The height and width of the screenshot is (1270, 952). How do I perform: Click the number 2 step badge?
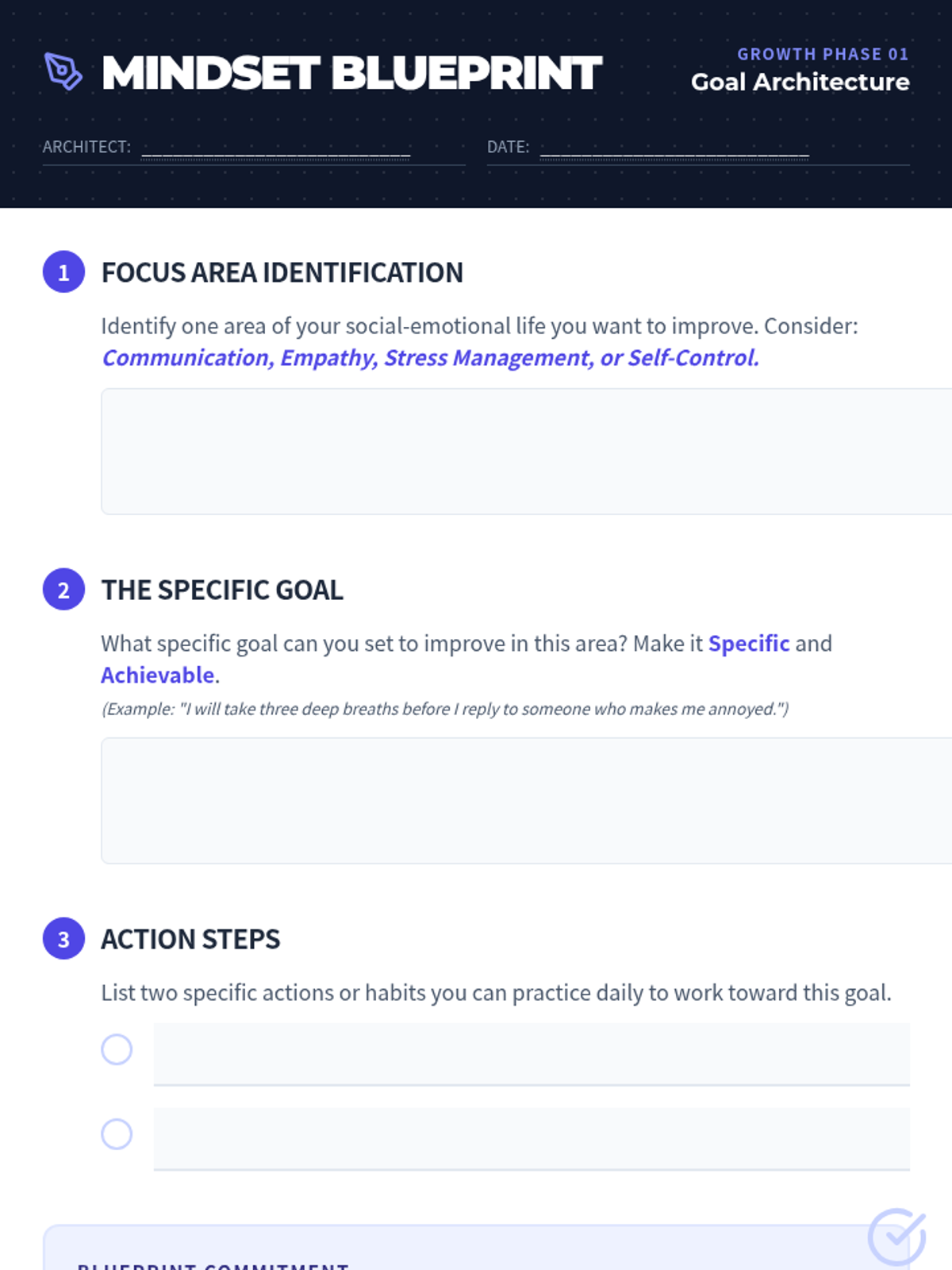pyautogui.click(x=63, y=590)
